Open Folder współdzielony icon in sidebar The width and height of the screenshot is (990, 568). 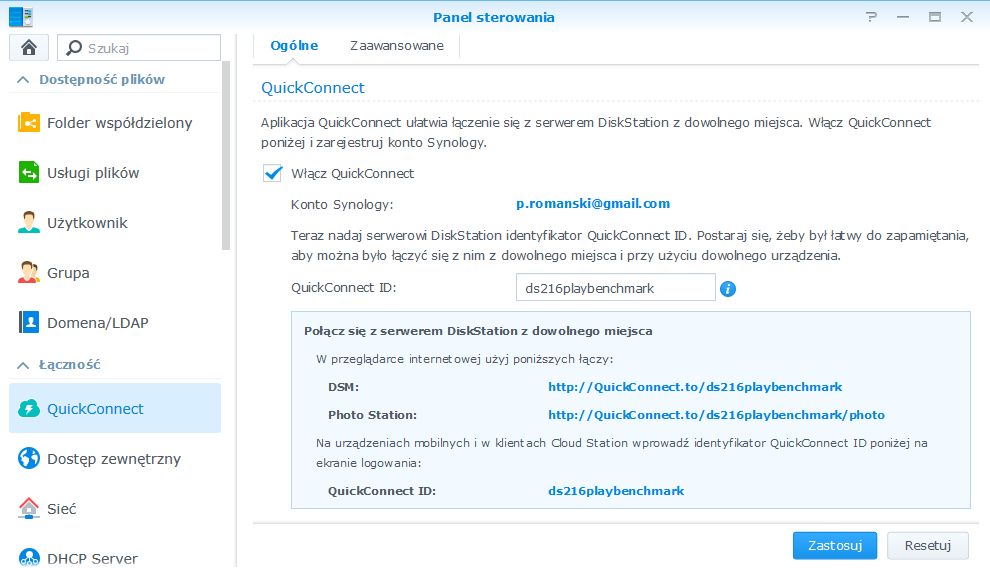click(x=29, y=122)
